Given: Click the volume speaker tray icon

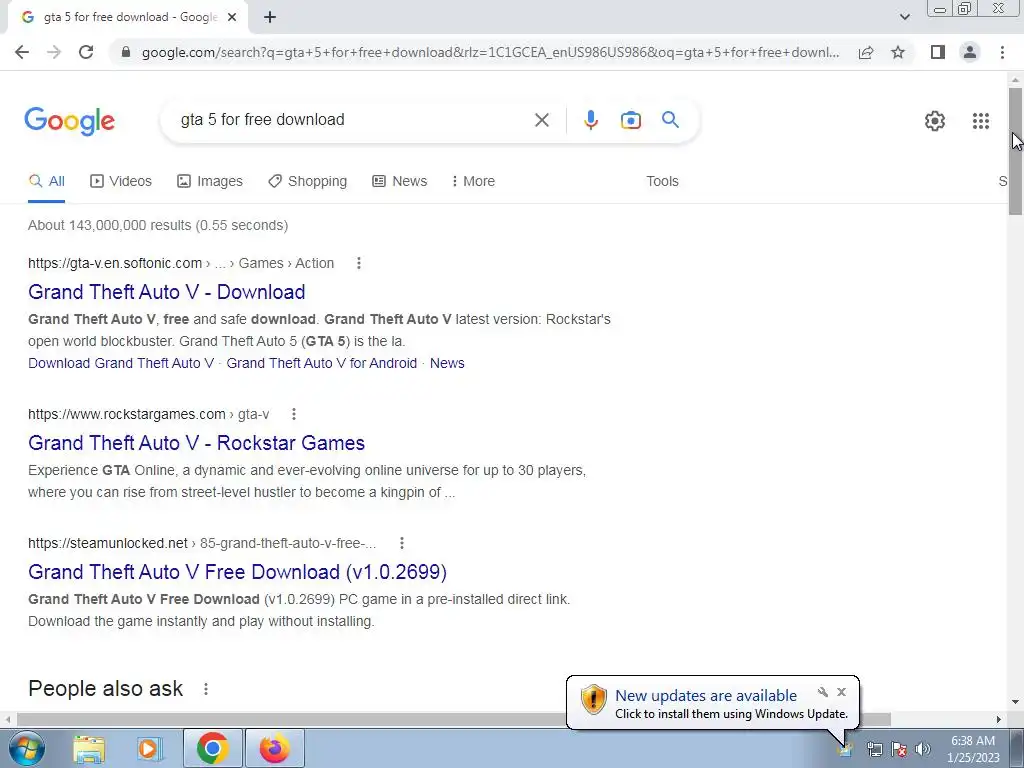Looking at the screenshot, I should tap(923, 749).
